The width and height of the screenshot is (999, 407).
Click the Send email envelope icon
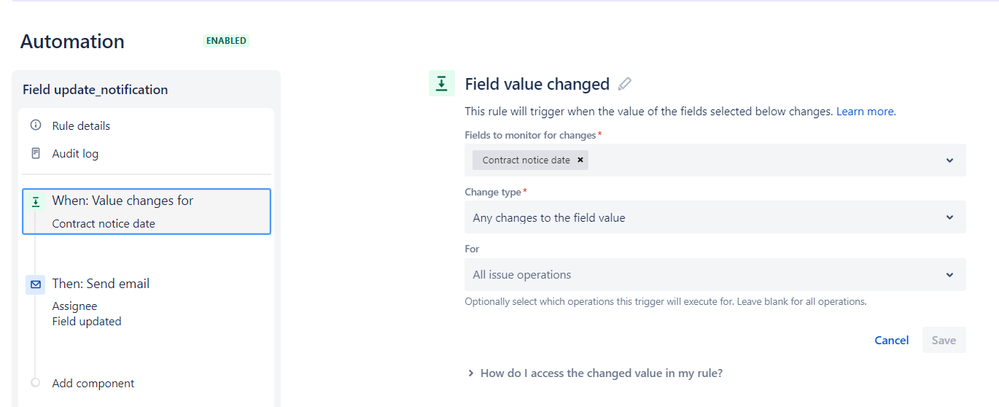click(x=36, y=285)
